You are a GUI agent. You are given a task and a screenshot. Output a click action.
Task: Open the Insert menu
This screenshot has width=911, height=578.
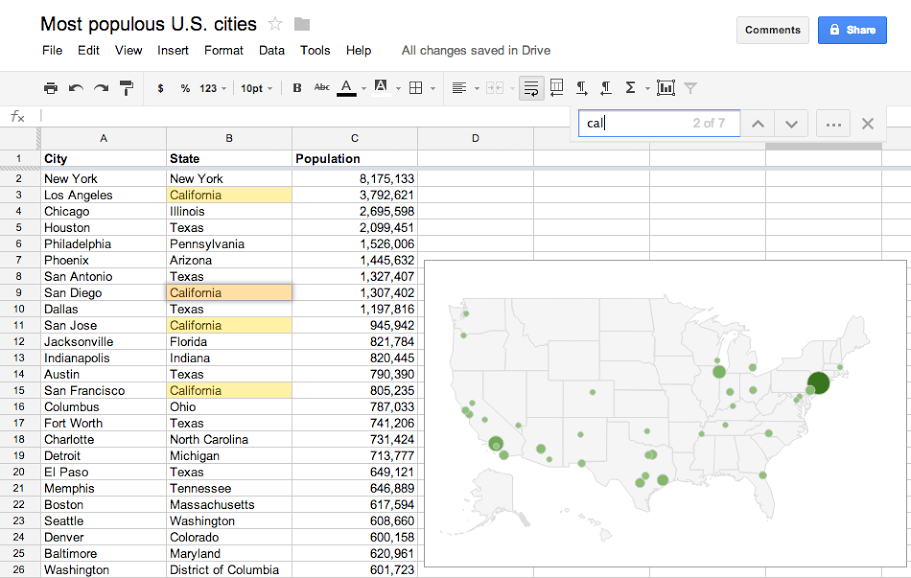173,50
